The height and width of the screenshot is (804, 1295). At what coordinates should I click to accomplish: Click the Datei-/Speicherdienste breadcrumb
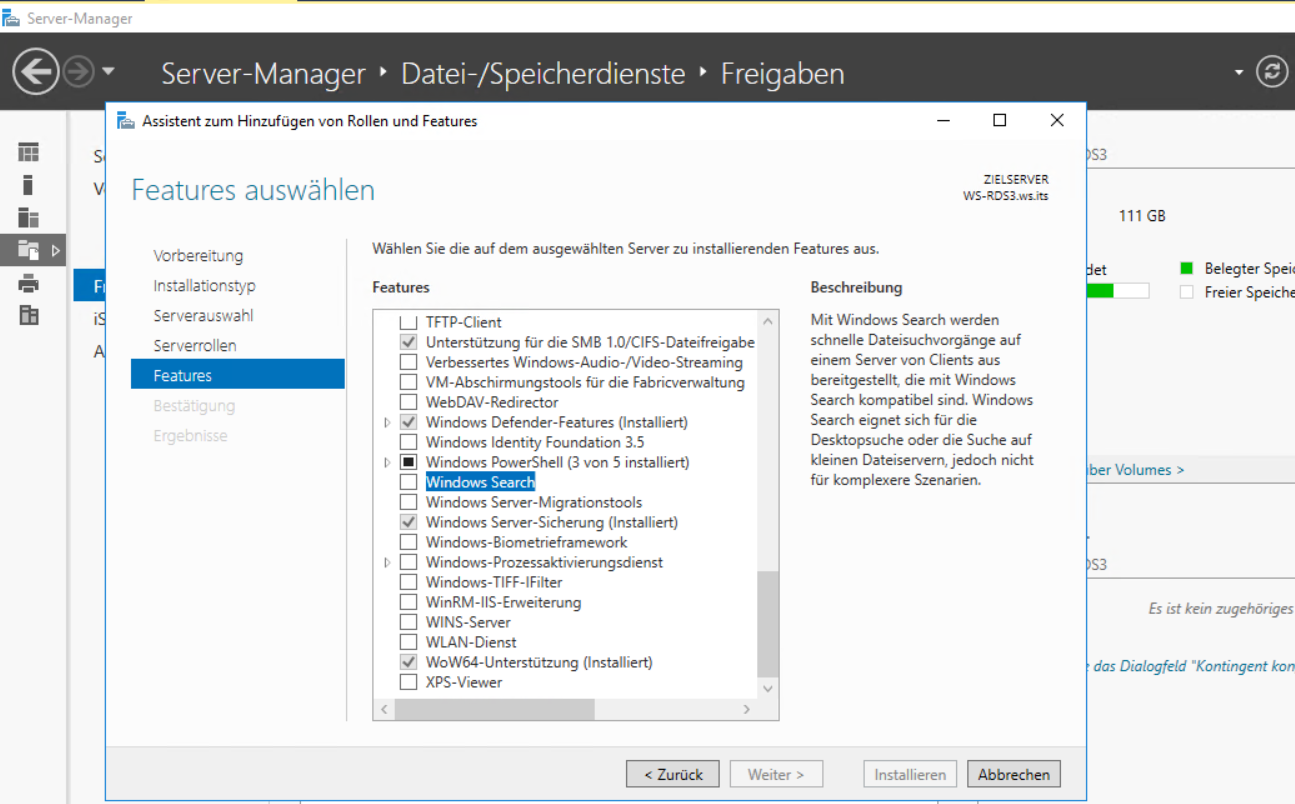[543, 73]
